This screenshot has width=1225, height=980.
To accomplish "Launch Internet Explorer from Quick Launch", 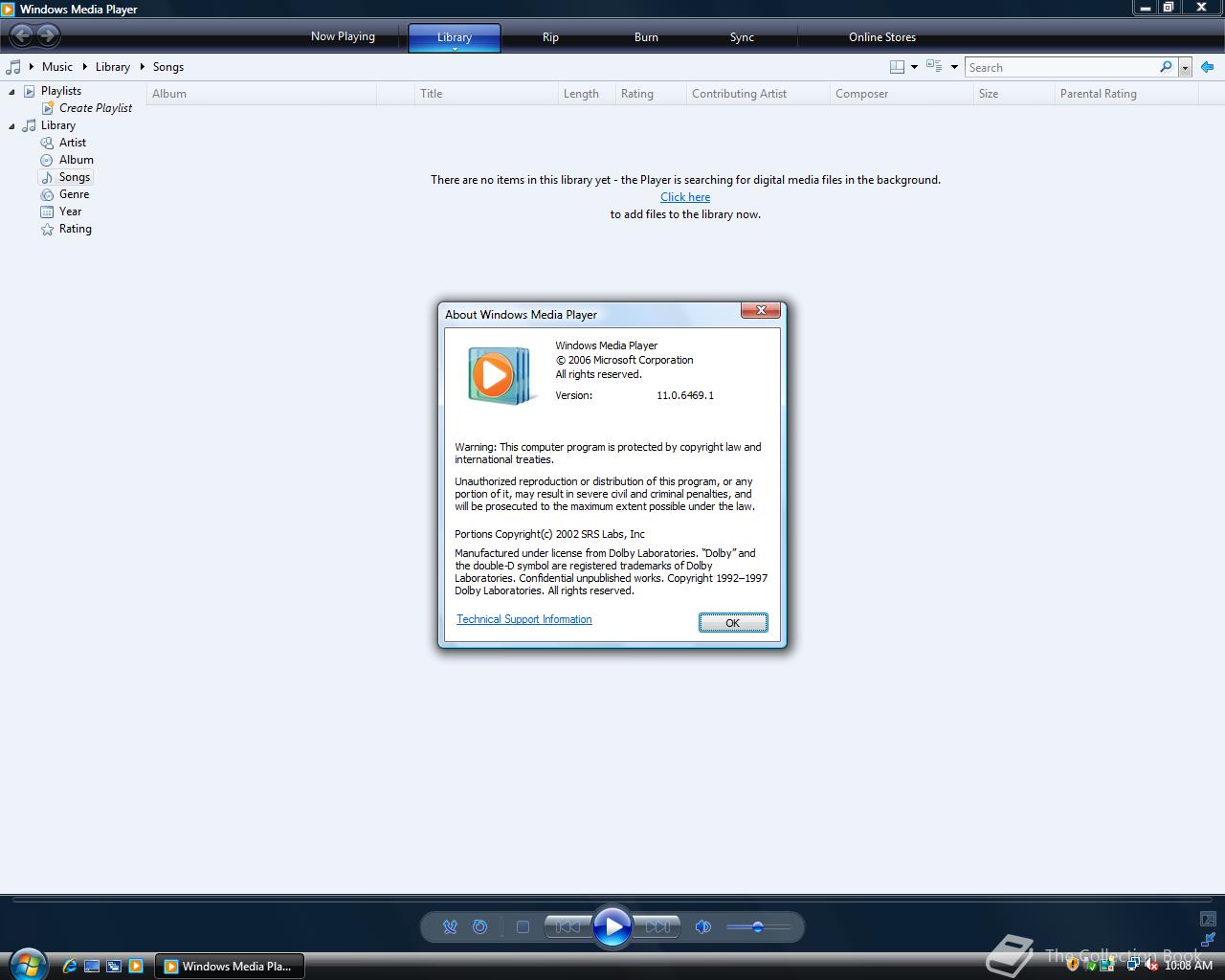I will [70, 966].
